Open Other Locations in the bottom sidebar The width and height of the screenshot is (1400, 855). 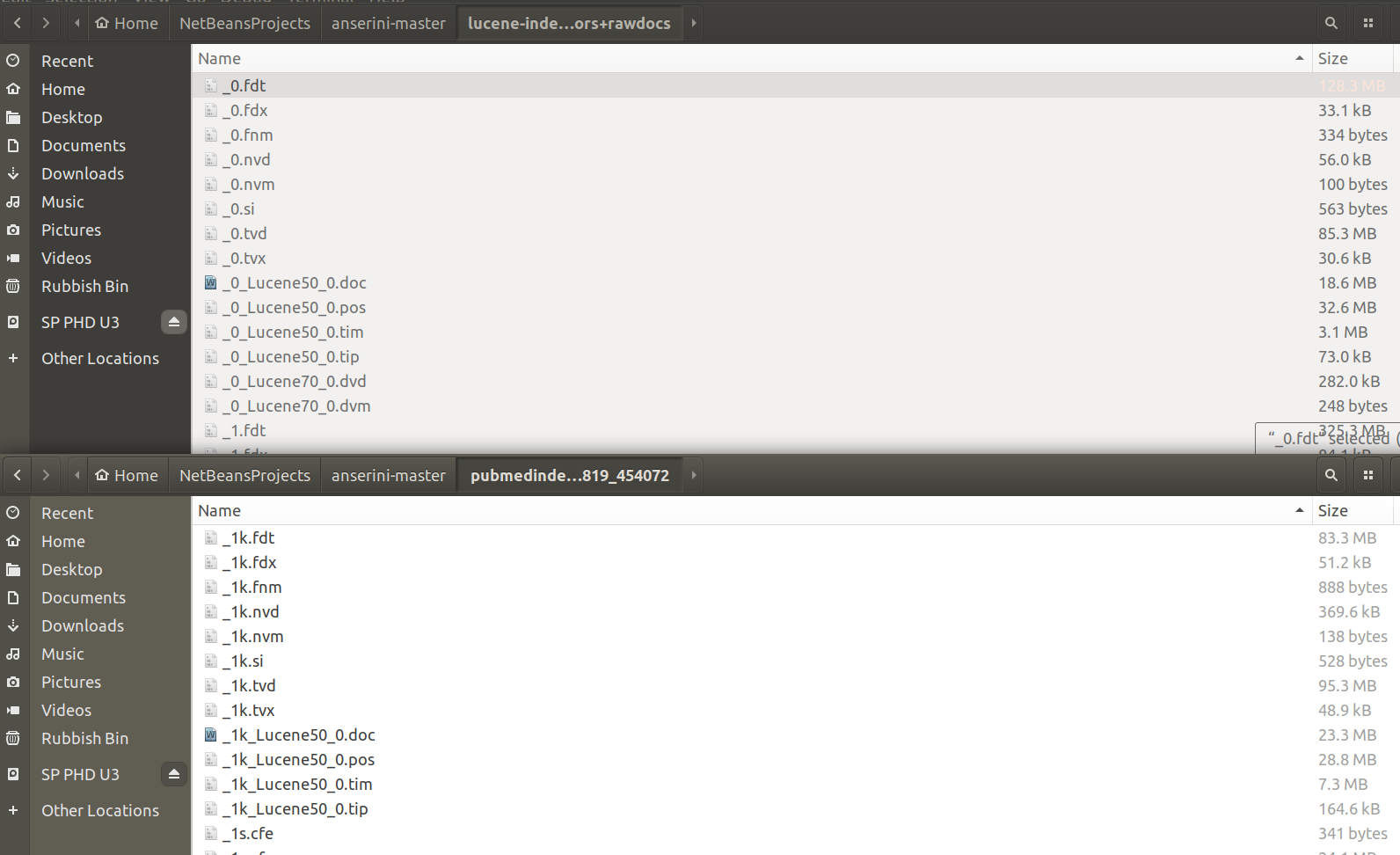click(x=95, y=810)
